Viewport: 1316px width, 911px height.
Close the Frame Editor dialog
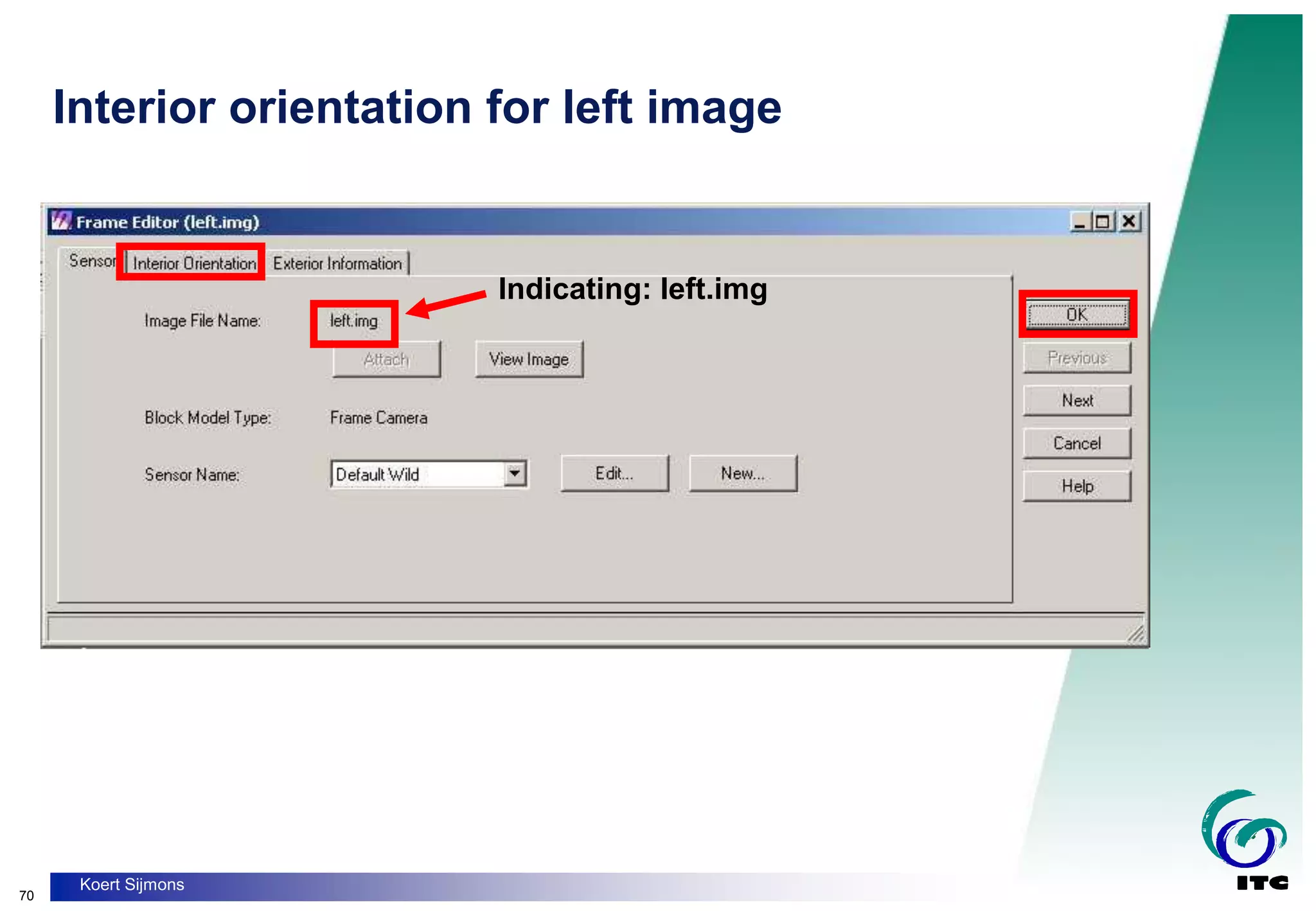tap(1128, 222)
